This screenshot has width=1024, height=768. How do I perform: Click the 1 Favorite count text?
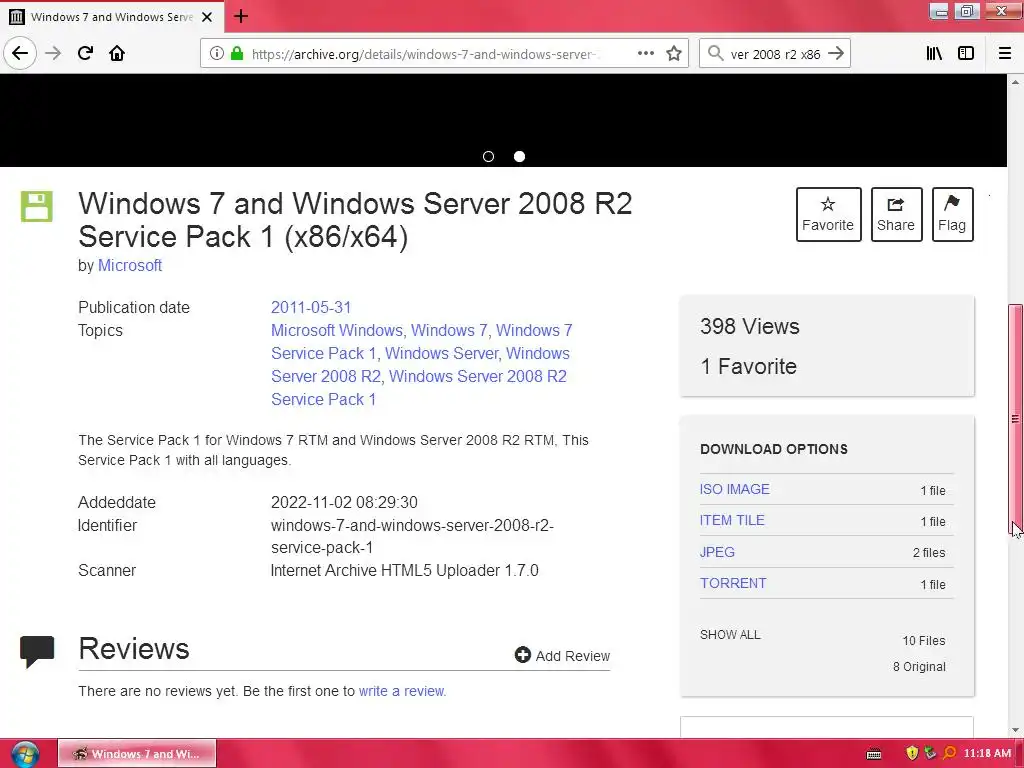point(748,366)
